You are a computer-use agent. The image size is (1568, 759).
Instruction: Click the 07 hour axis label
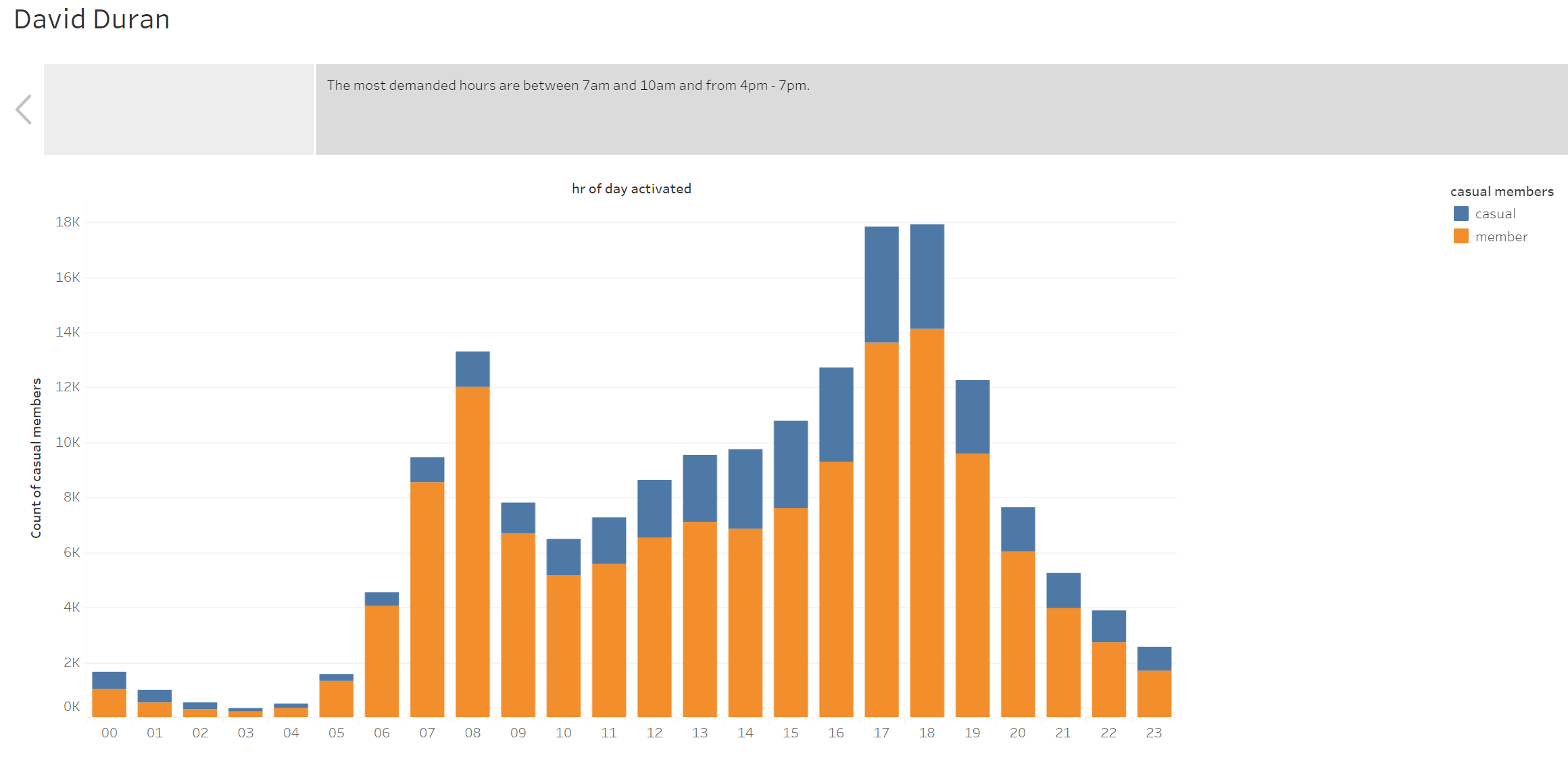427,733
